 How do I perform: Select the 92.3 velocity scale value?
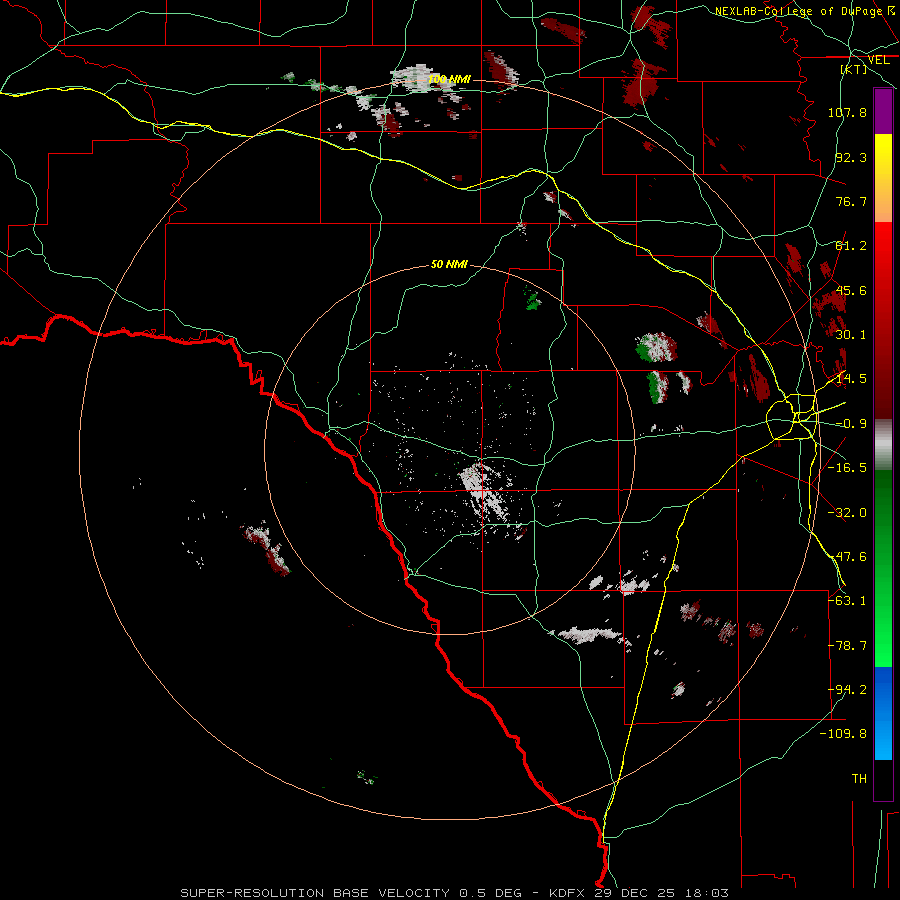pyautogui.click(x=851, y=157)
